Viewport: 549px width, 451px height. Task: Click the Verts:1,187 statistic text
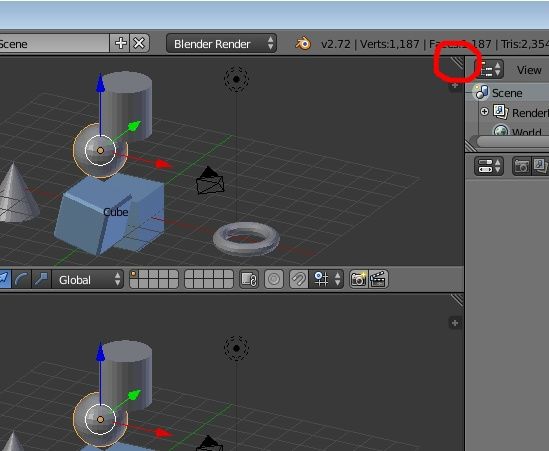[x=389, y=44]
